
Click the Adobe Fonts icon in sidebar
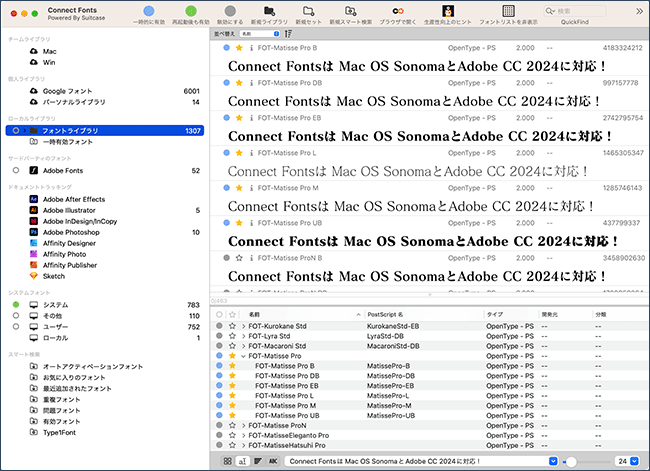point(34,170)
